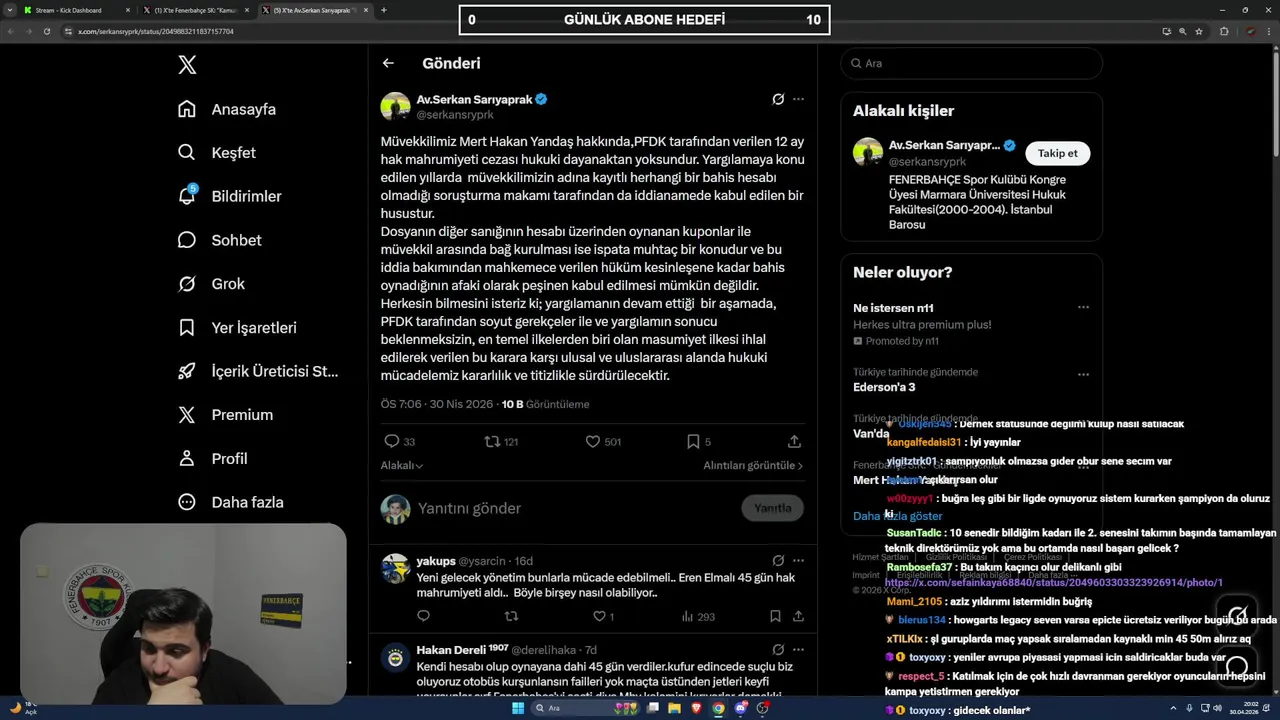Open Bildirimler notifications
This screenshot has width=1280, height=720.
pos(229,196)
